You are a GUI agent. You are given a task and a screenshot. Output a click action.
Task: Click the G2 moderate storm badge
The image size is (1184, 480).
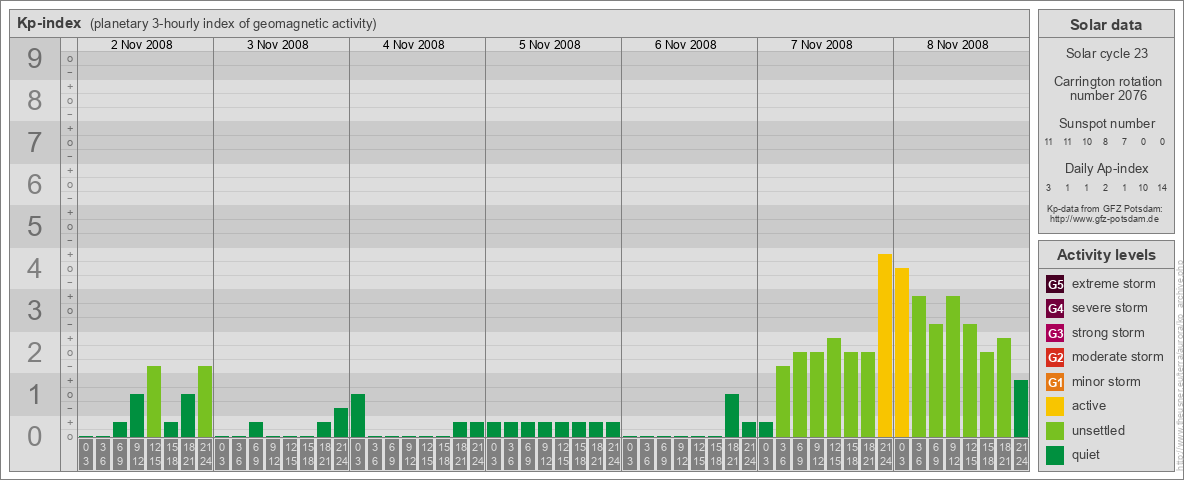1055,357
